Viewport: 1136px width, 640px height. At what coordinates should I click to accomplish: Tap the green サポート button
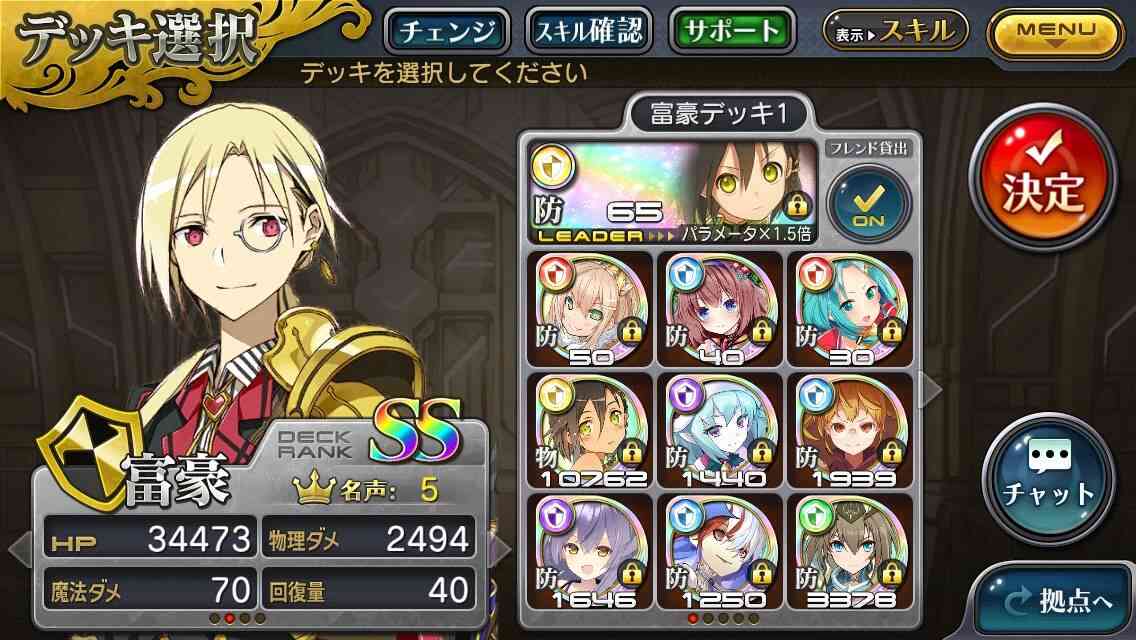732,31
